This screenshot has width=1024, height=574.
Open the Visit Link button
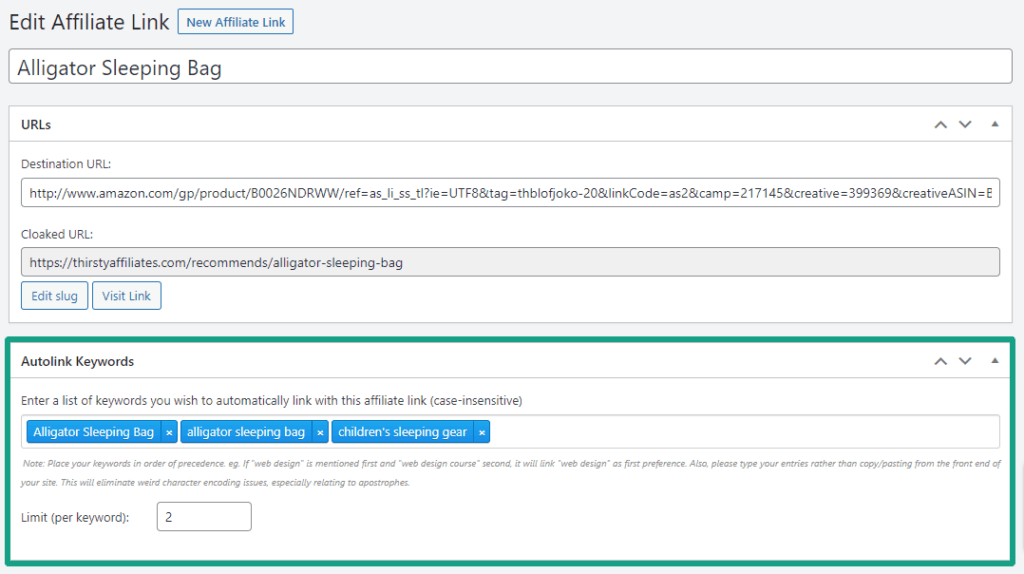click(126, 296)
